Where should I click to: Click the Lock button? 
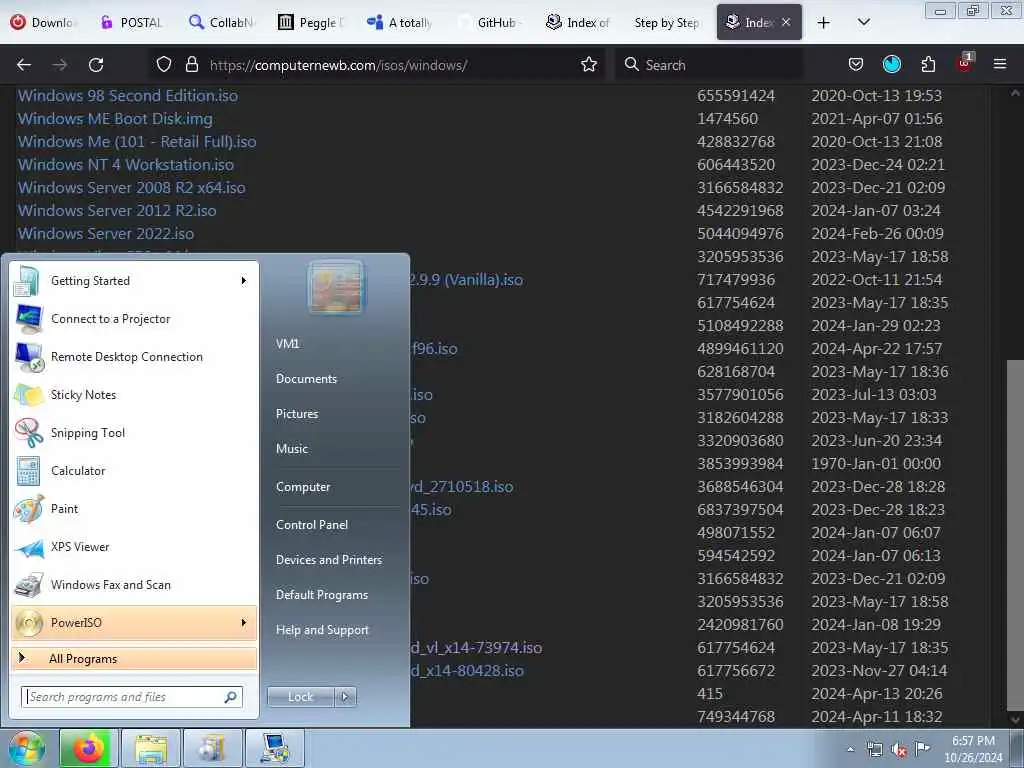point(301,697)
